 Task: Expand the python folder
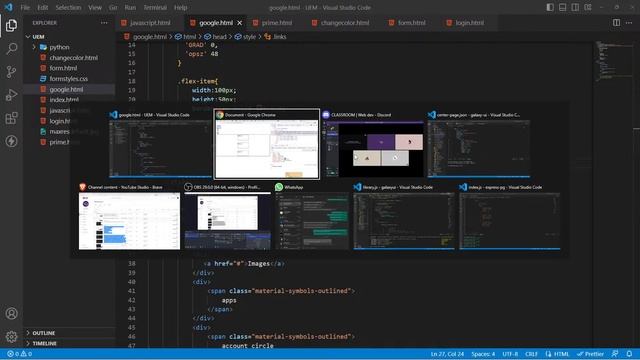click(x=59, y=47)
